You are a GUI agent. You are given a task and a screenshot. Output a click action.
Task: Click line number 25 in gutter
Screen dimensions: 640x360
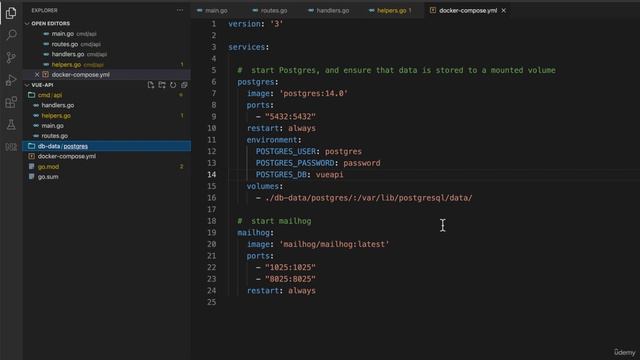[x=211, y=302]
